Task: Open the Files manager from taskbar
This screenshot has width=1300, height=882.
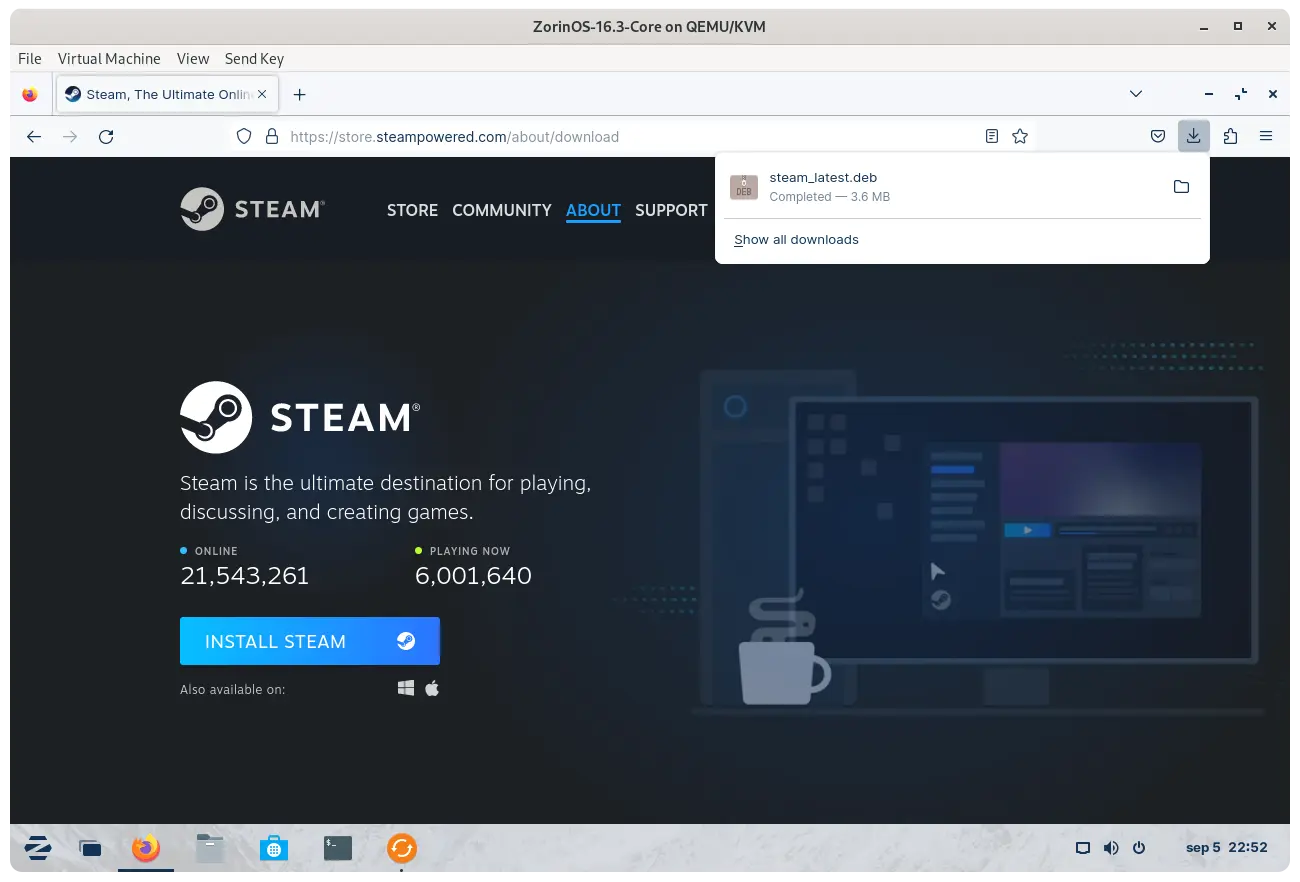Action: click(209, 848)
